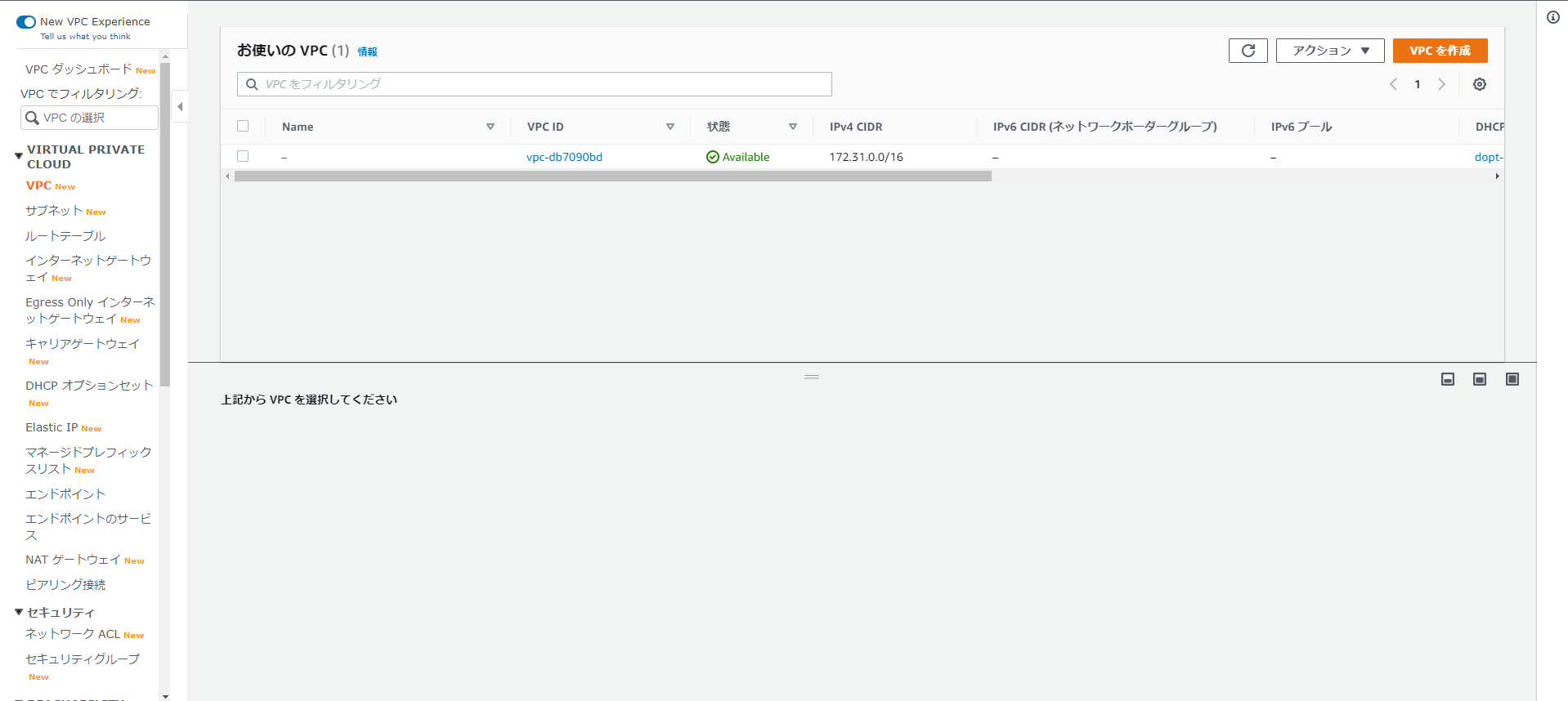Image resolution: width=1568 pixels, height=701 pixels.
Task: Click the panel resize handle
Action: [811, 377]
